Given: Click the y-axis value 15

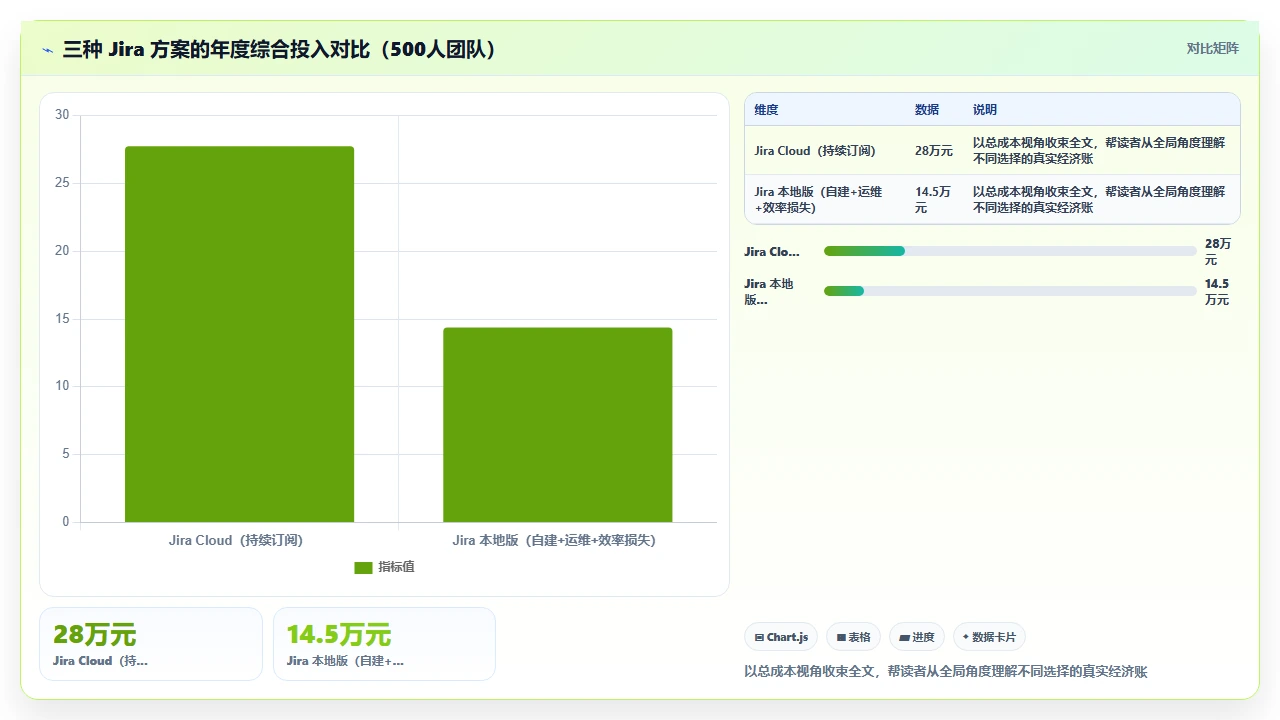Looking at the screenshot, I should click(x=62, y=319).
